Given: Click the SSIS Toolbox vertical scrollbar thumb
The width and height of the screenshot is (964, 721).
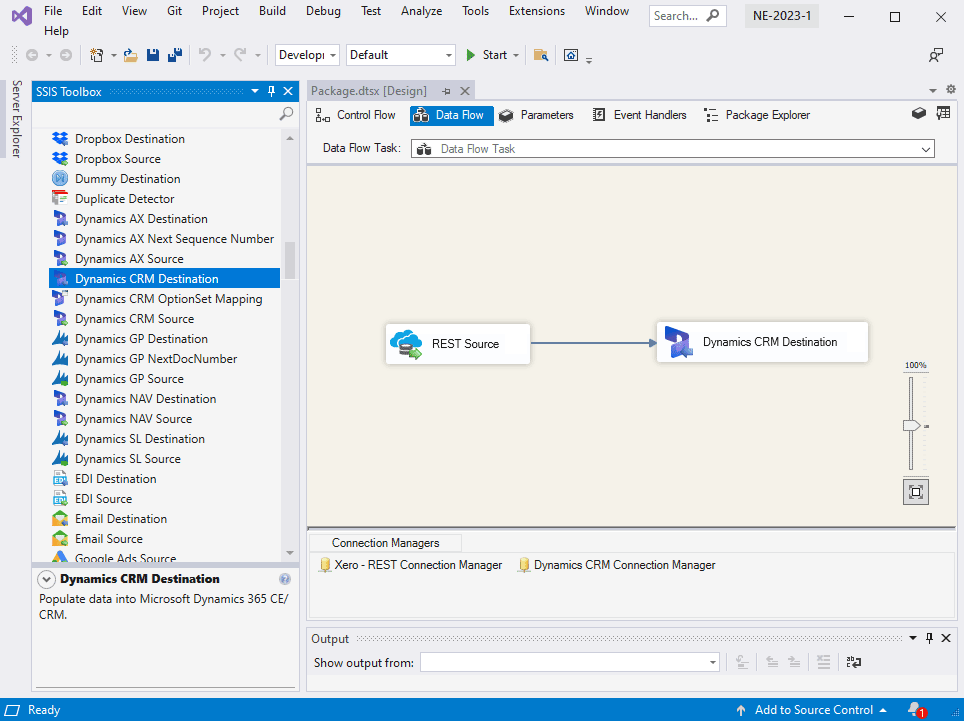Looking at the screenshot, I should click(x=290, y=261).
